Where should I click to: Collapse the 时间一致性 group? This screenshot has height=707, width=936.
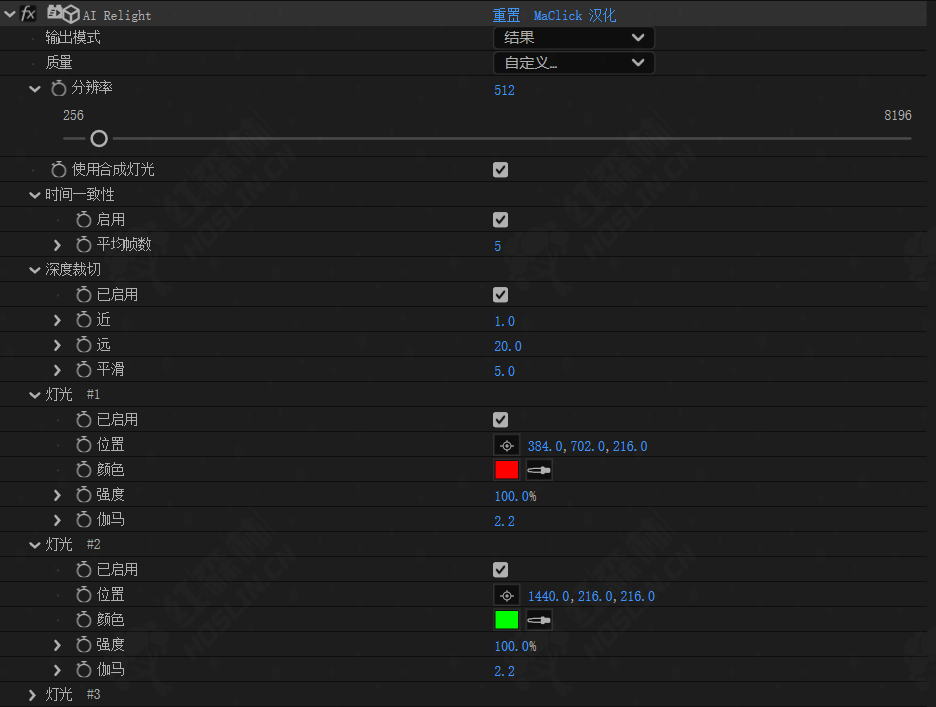tap(35, 195)
